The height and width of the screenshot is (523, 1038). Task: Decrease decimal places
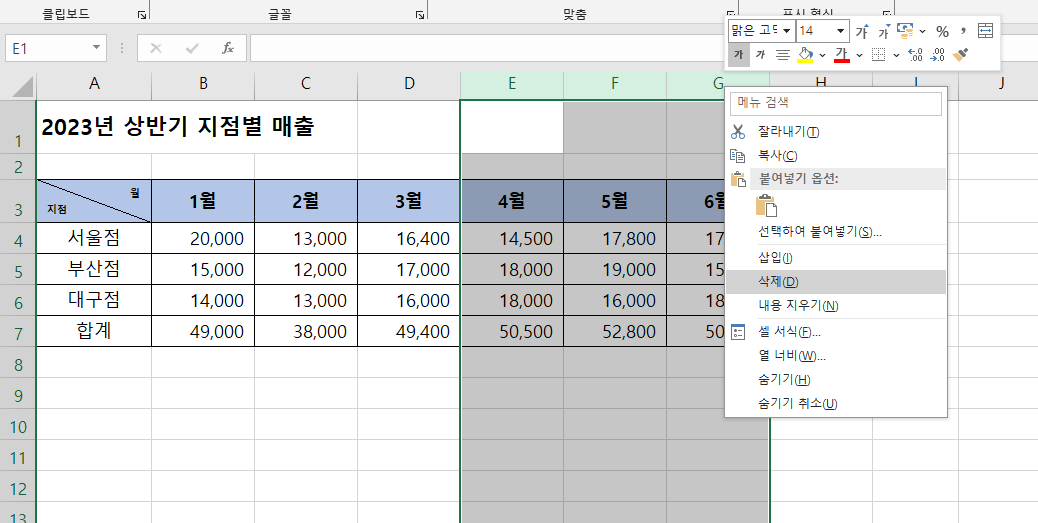[x=937, y=55]
